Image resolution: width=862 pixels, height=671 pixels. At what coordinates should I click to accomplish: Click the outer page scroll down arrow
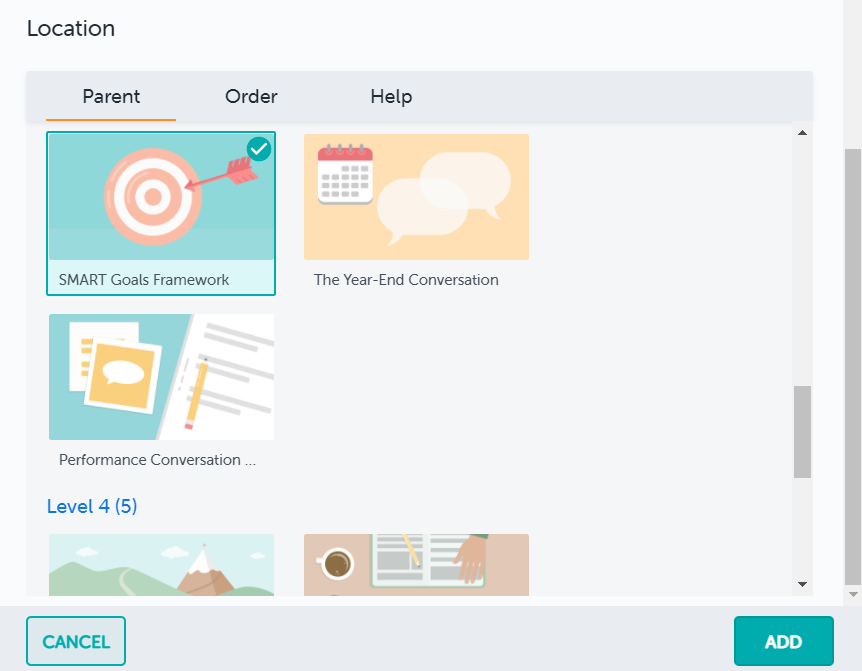[x=853, y=595]
